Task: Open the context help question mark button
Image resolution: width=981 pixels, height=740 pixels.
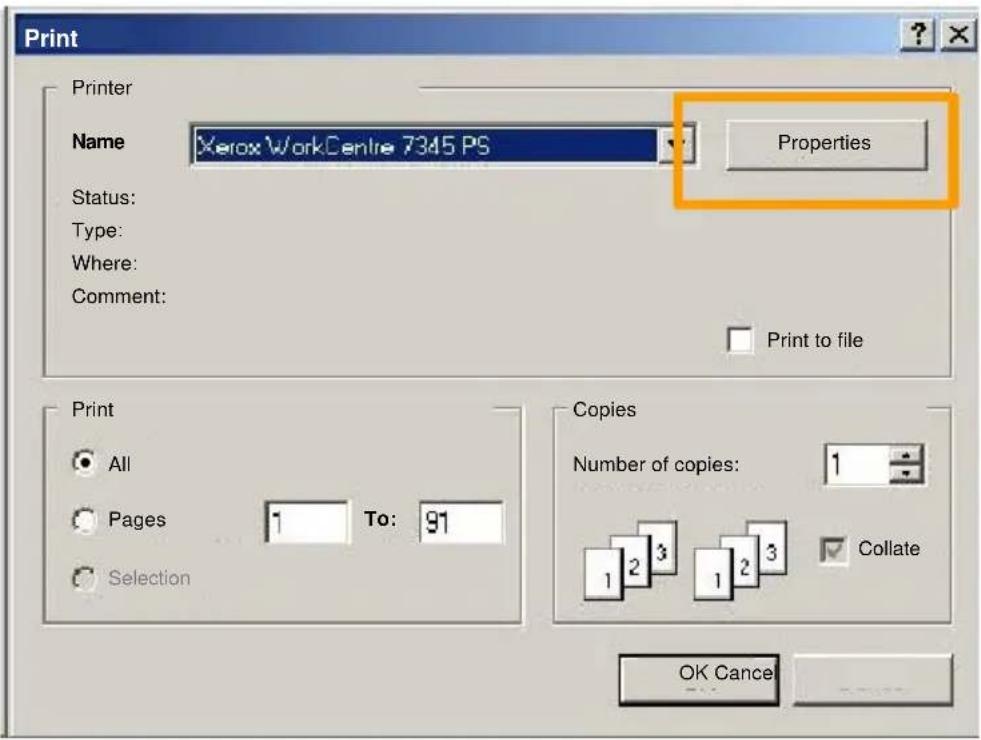Action: click(x=917, y=34)
